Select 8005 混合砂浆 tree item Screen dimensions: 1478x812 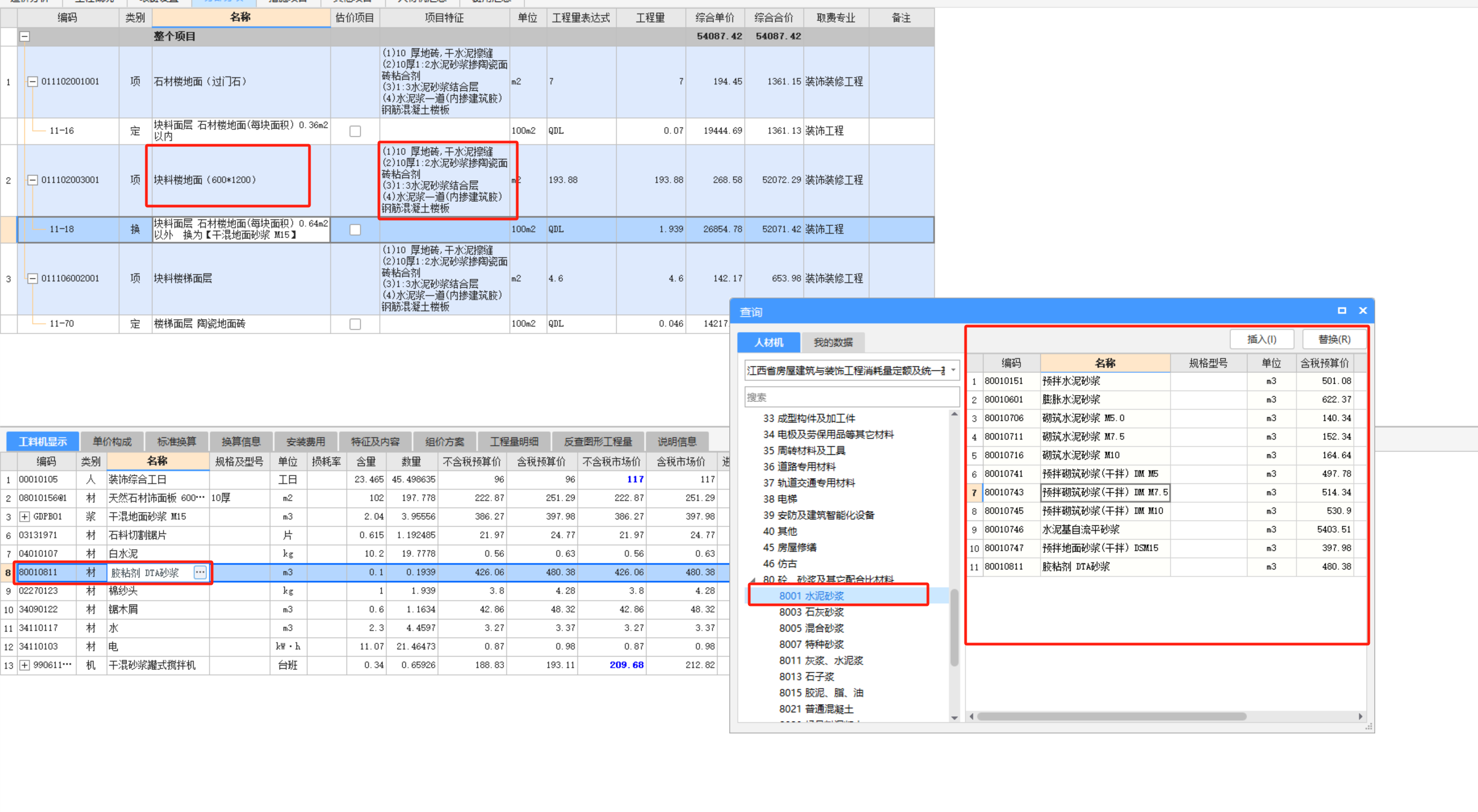[811, 629]
